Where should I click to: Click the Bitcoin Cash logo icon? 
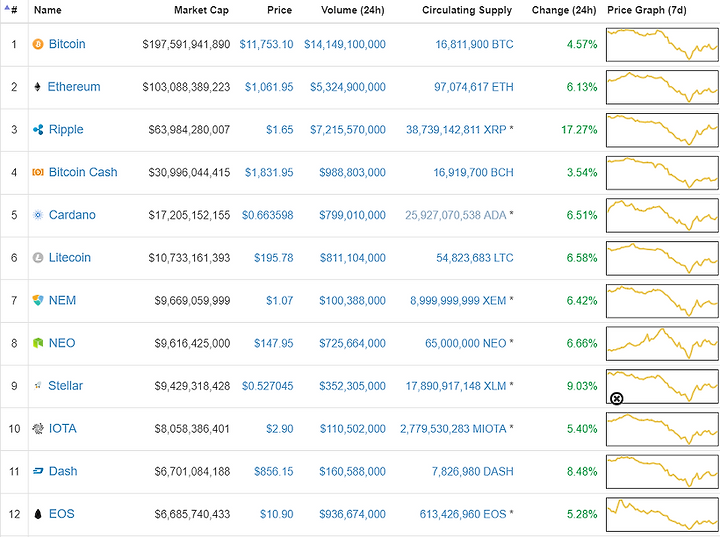click(38, 172)
